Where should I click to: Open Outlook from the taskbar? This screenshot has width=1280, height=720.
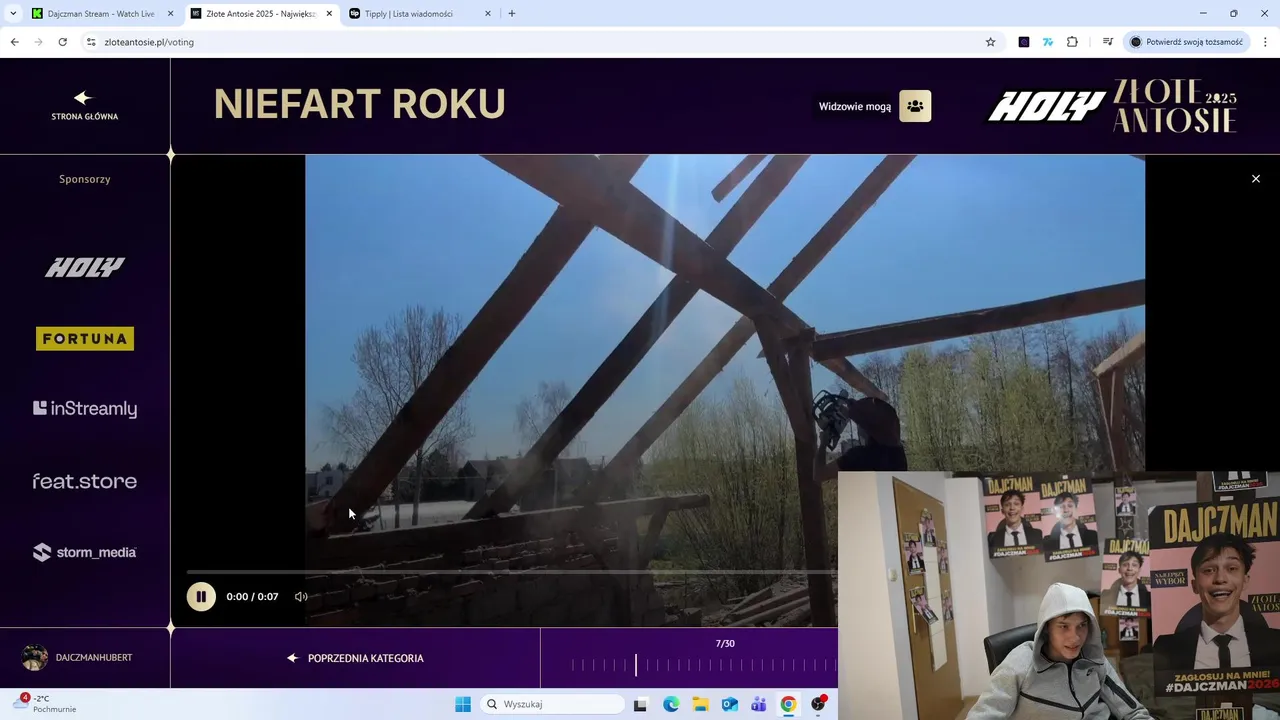point(730,704)
